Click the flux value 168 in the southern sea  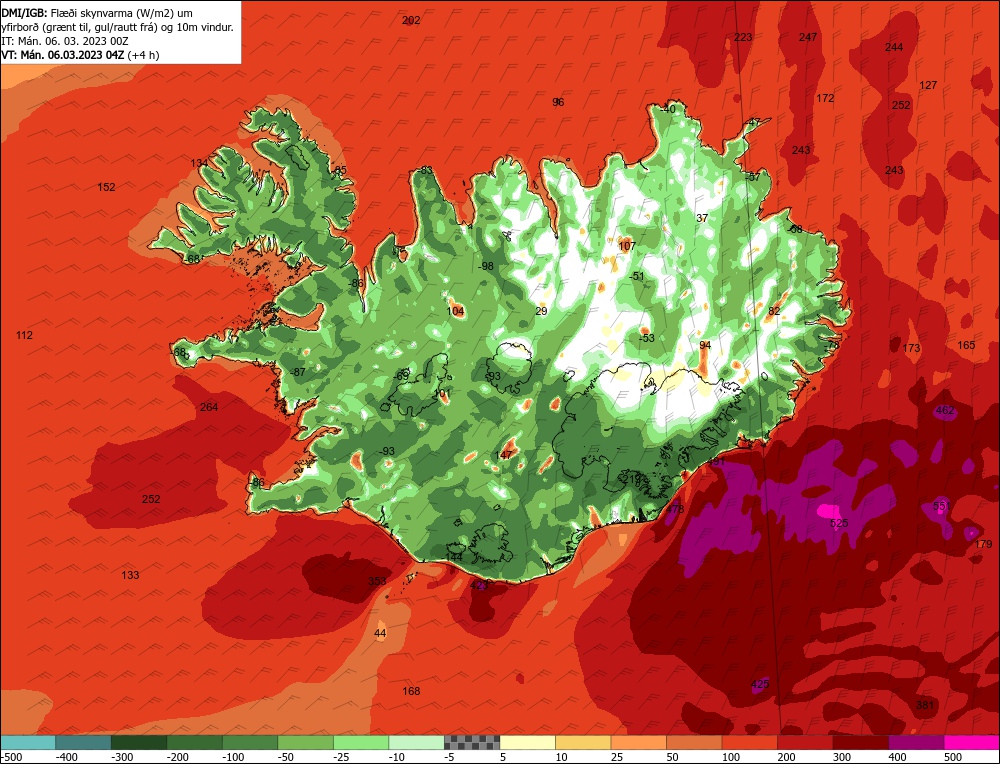click(411, 691)
